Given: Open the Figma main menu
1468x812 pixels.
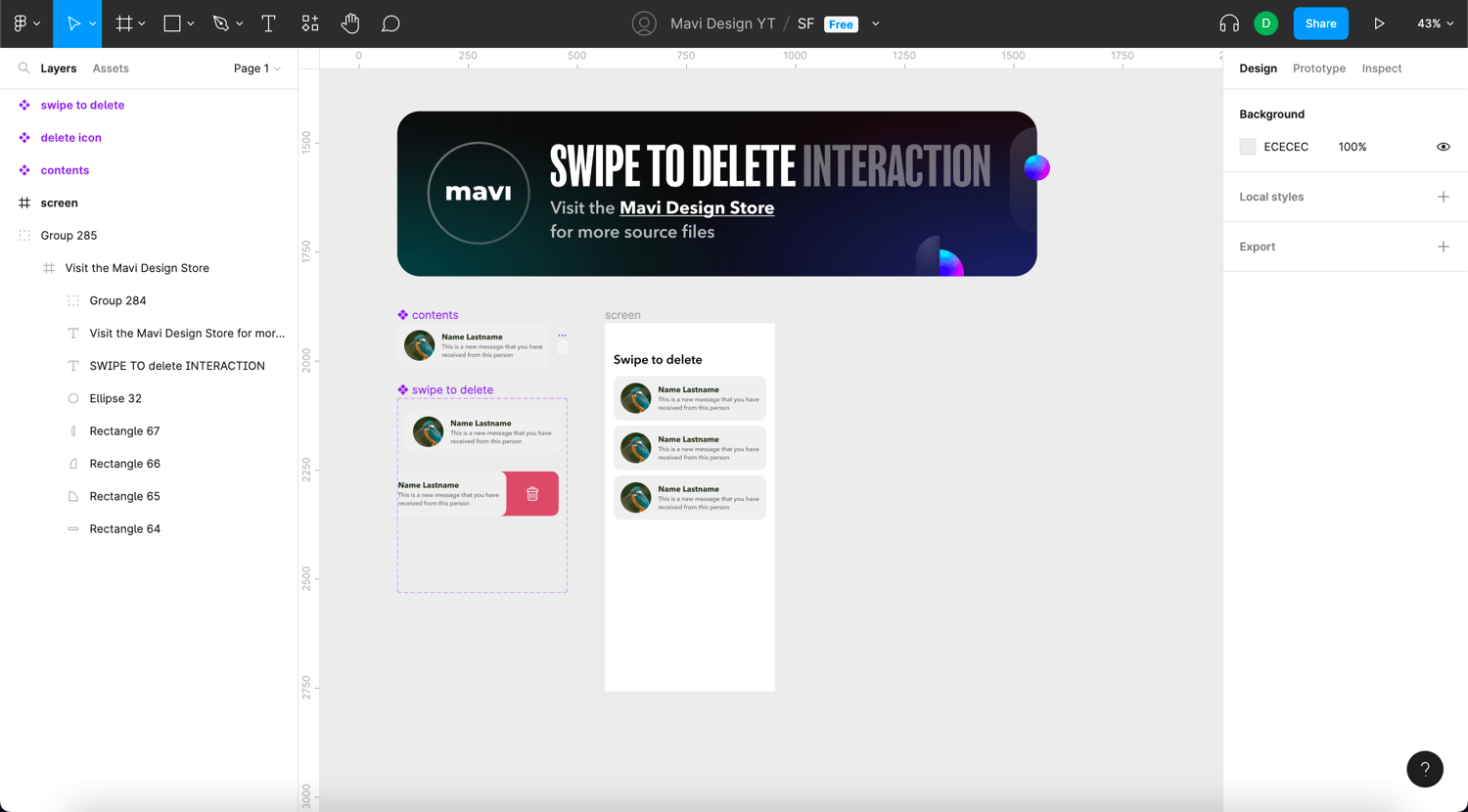Looking at the screenshot, I should [26, 23].
